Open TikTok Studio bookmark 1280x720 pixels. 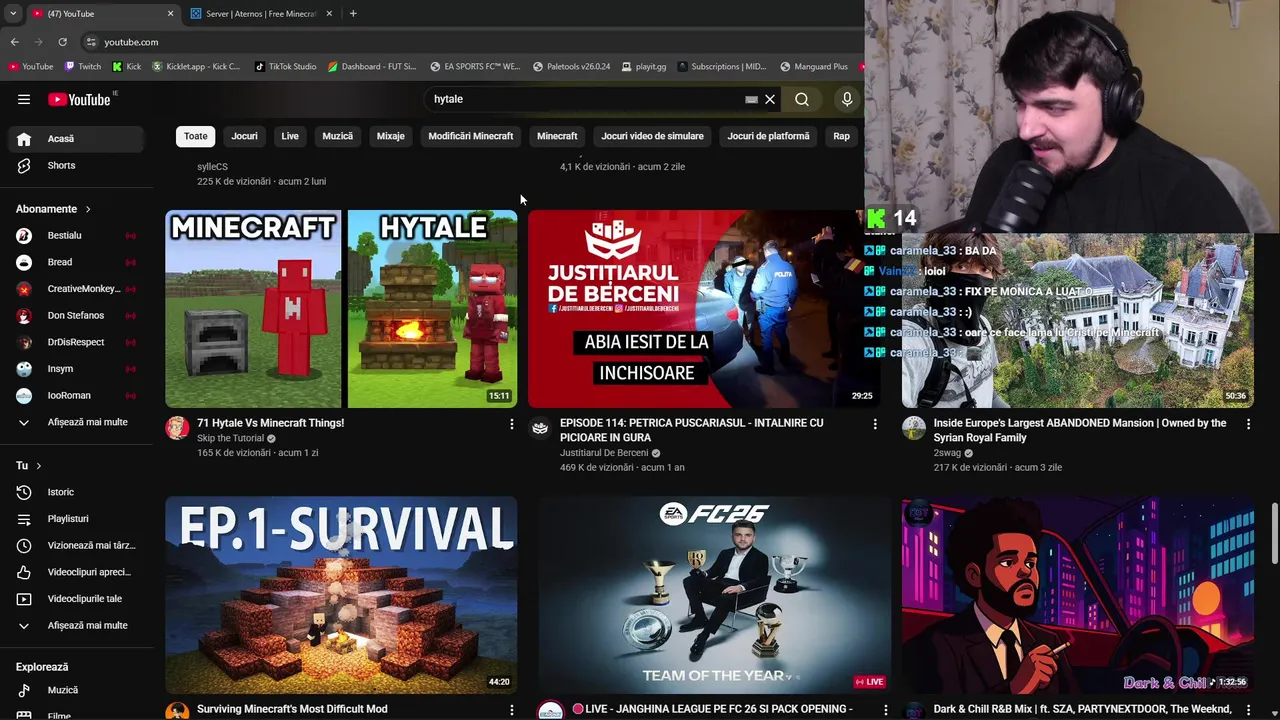(x=285, y=67)
